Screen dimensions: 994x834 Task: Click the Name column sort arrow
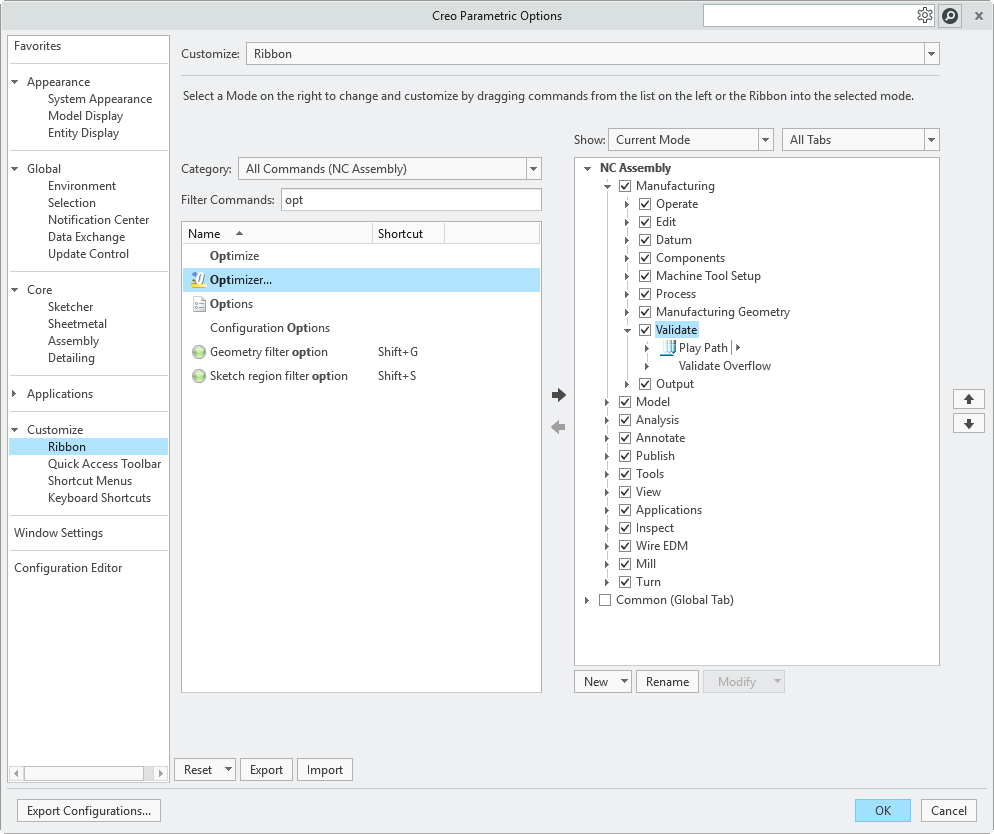coord(239,233)
